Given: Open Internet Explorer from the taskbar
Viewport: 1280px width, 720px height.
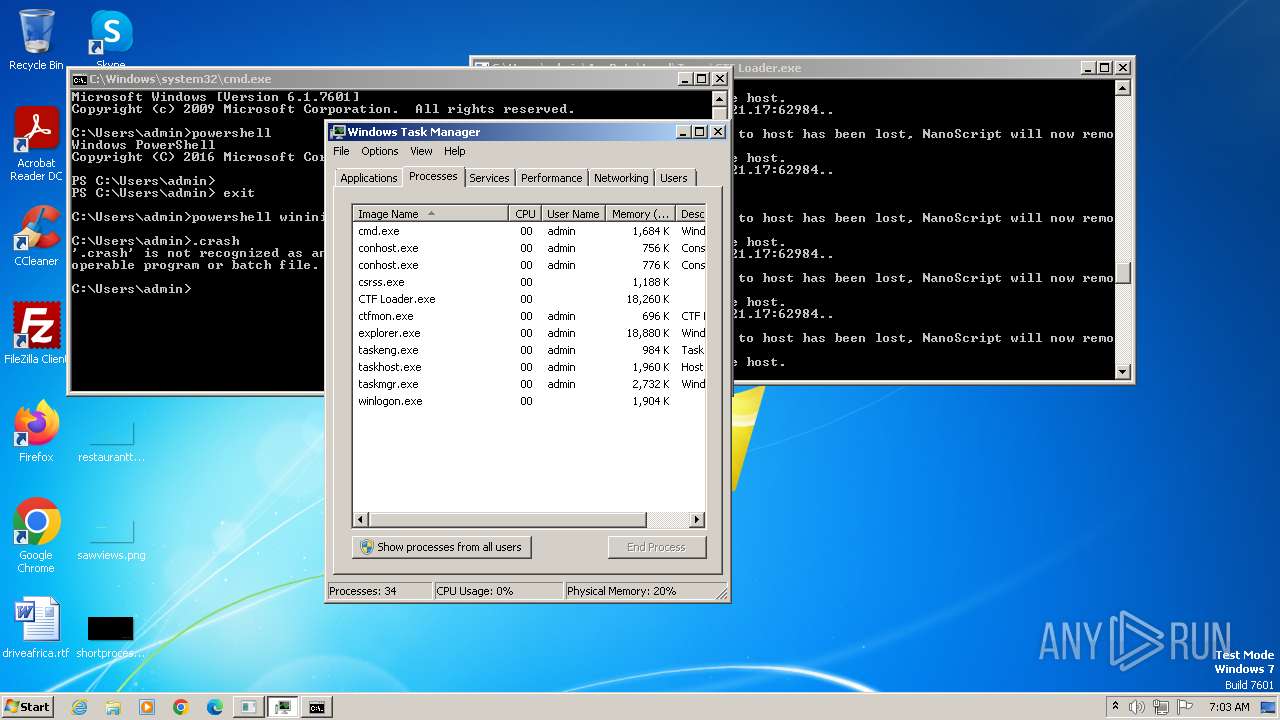Looking at the screenshot, I should pyautogui.click(x=79, y=707).
